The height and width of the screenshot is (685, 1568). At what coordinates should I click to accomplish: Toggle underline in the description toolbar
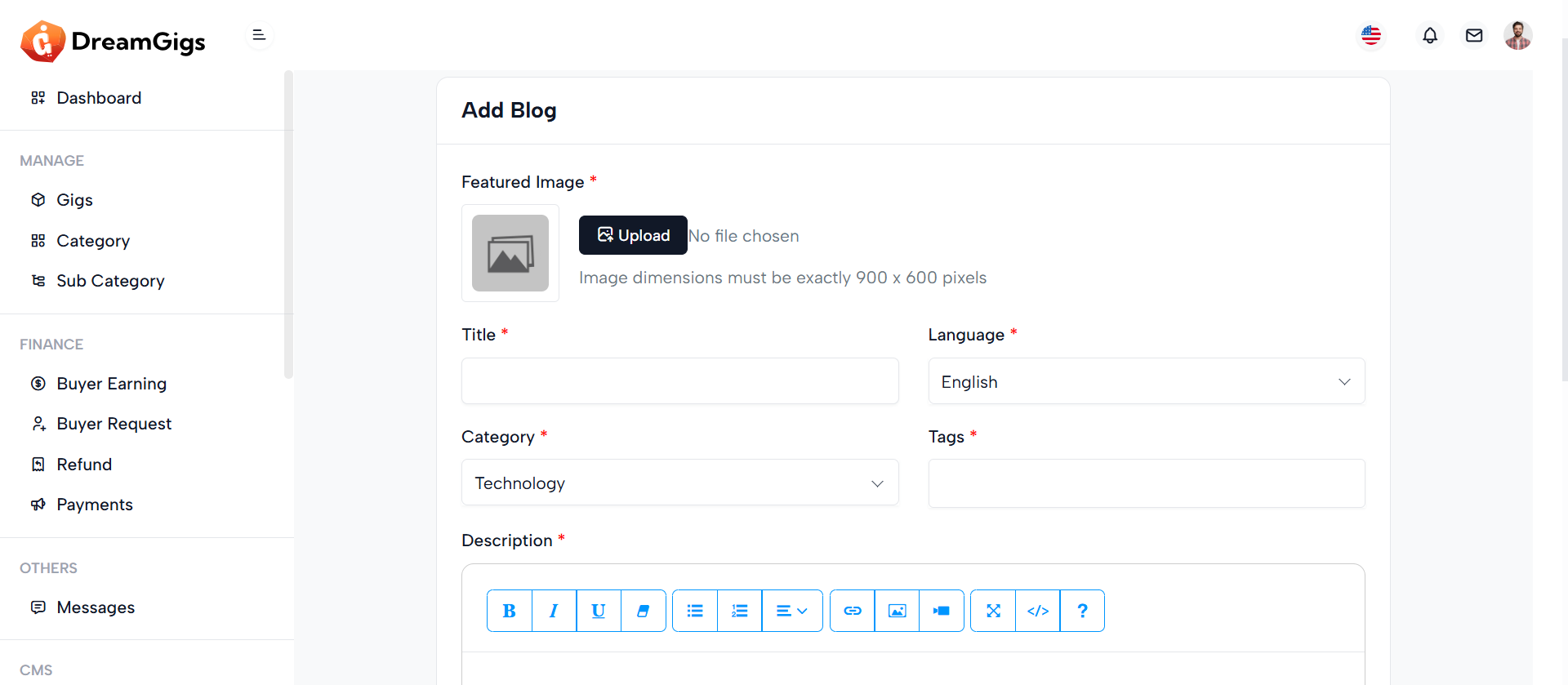pyautogui.click(x=599, y=611)
